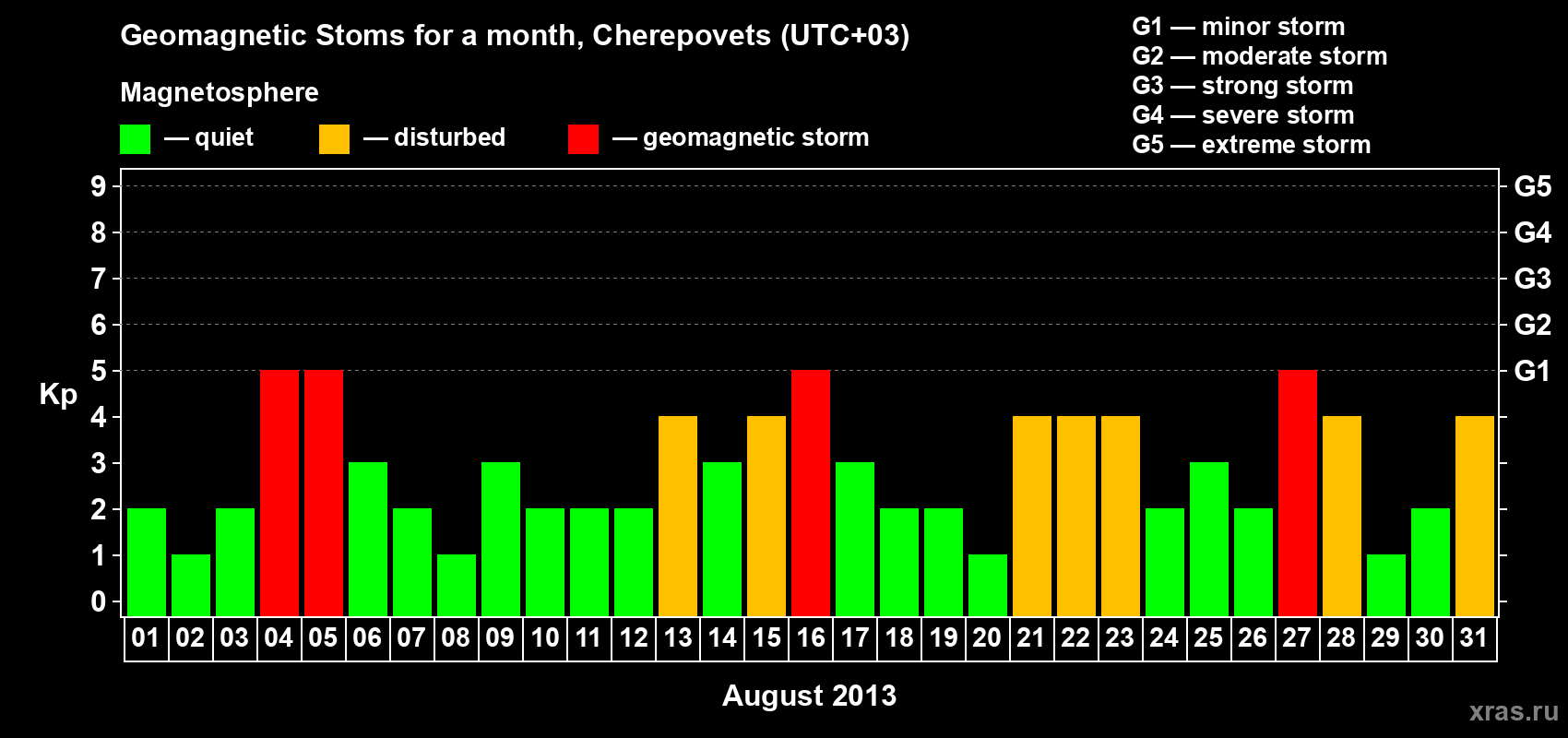Click the green bar for day 06
Image resolution: width=1568 pixels, height=738 pixels.
[368, 540]
